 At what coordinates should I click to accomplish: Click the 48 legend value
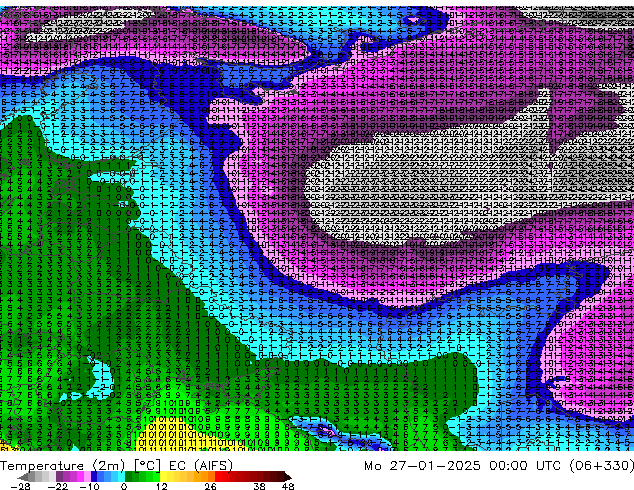[x=288, y=486]
